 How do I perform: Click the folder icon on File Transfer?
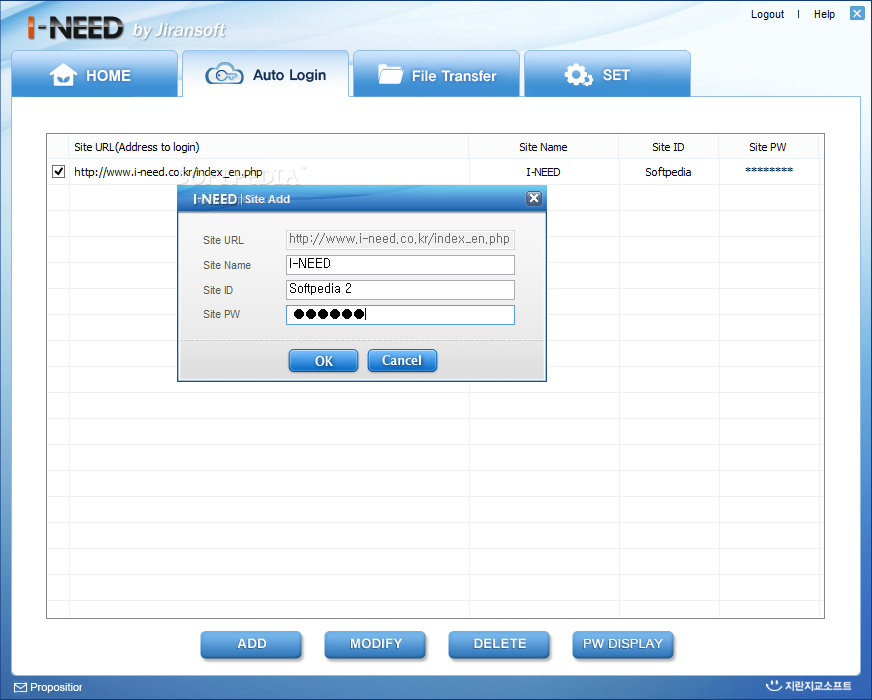coord(390,74)
